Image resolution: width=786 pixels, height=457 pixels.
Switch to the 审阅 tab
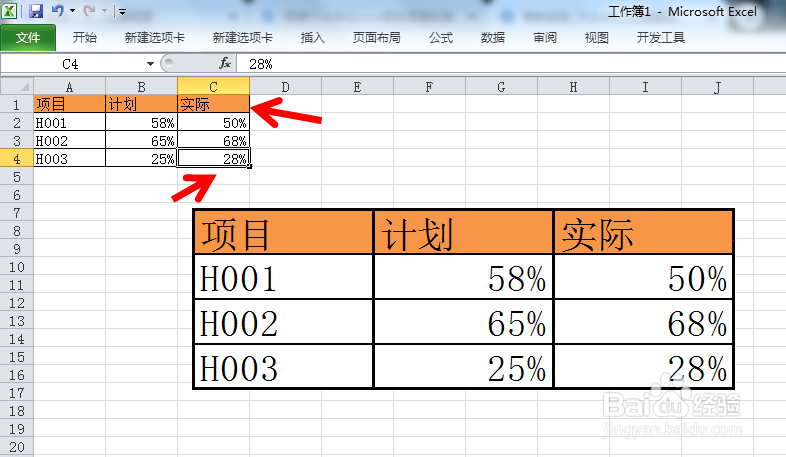[545, 38]
